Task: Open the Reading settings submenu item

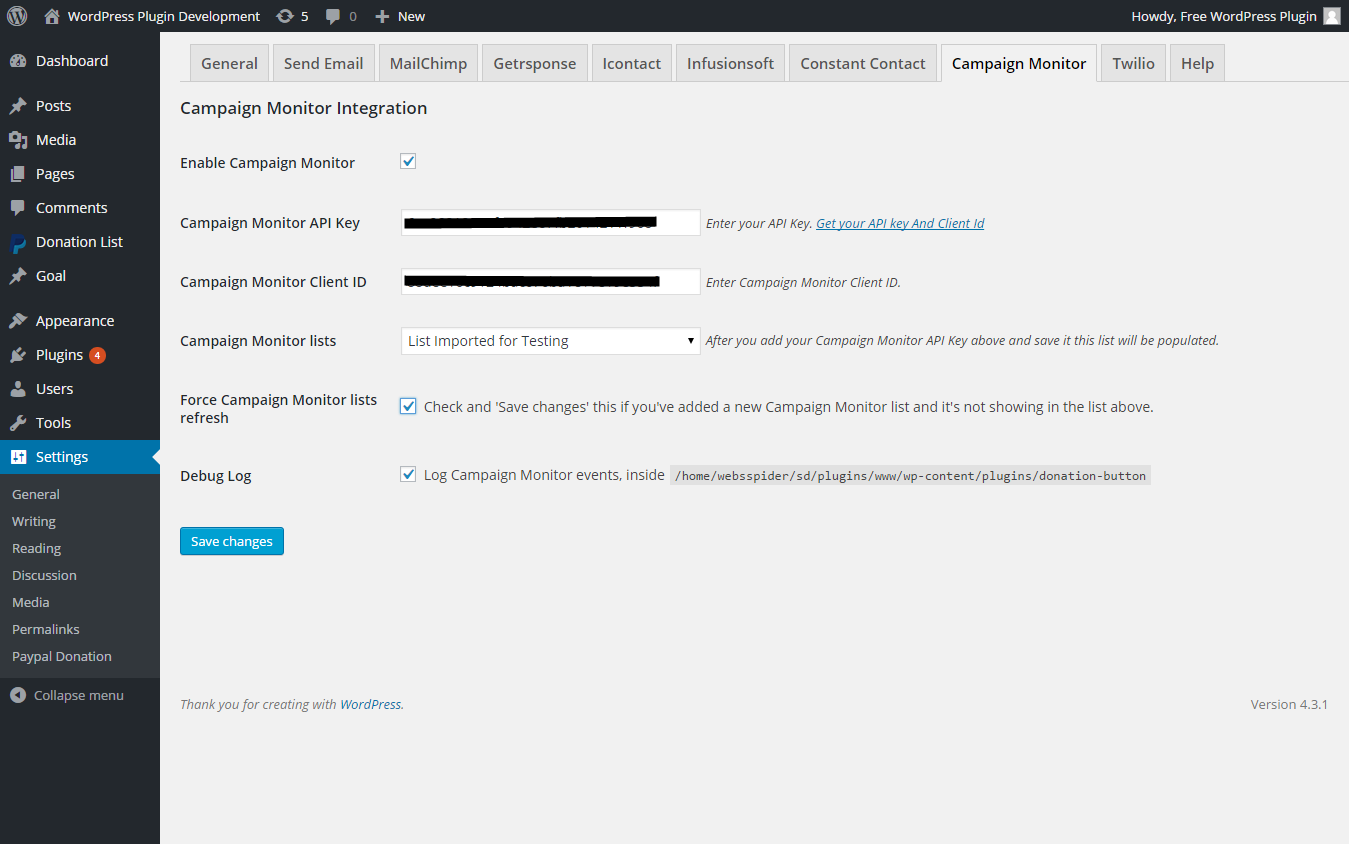Action: pos(37,548)
